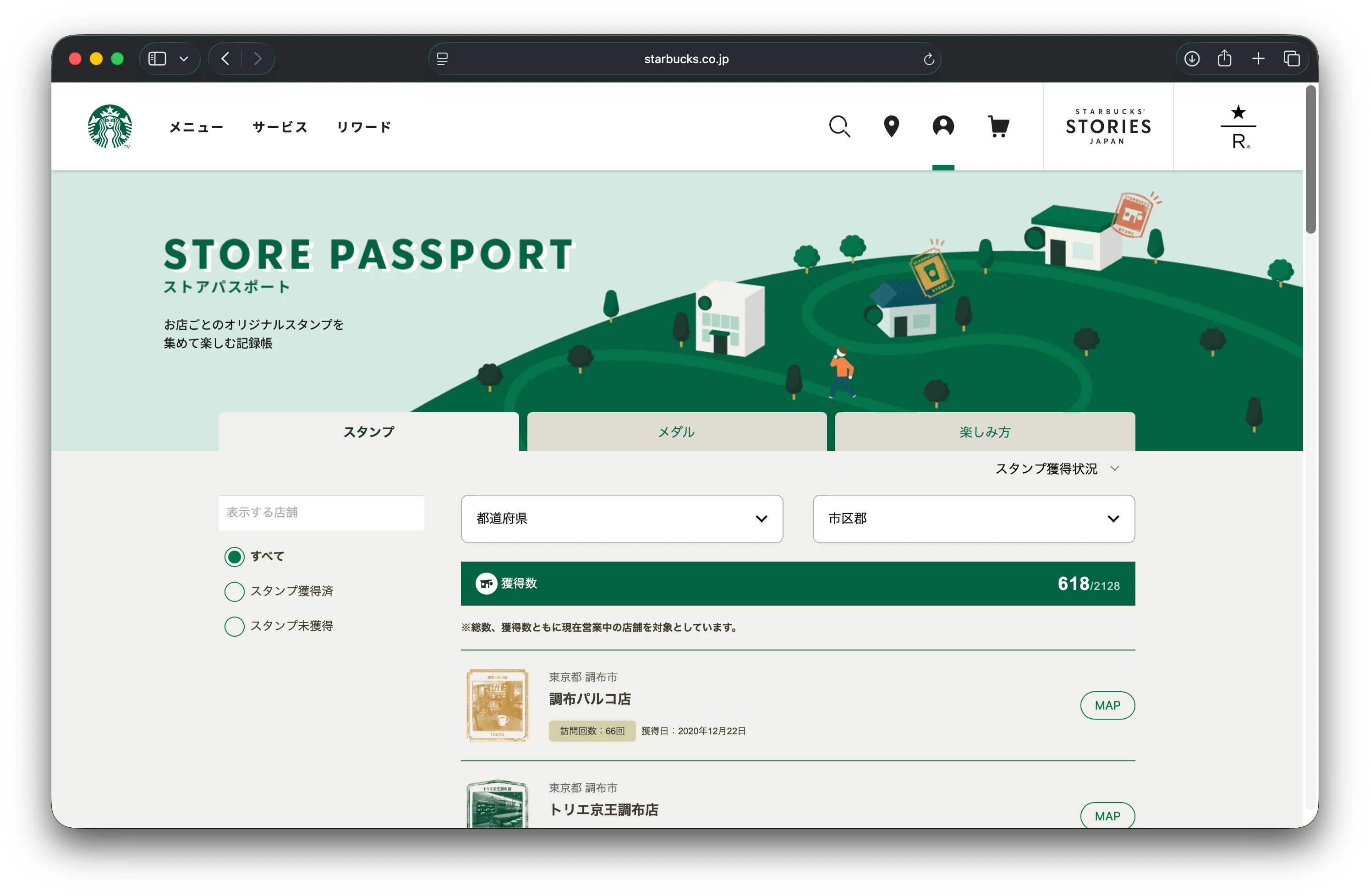This screenshot has height=896, width=1370.
Task: Select the すべて radio button
Action: click(234, 557)
